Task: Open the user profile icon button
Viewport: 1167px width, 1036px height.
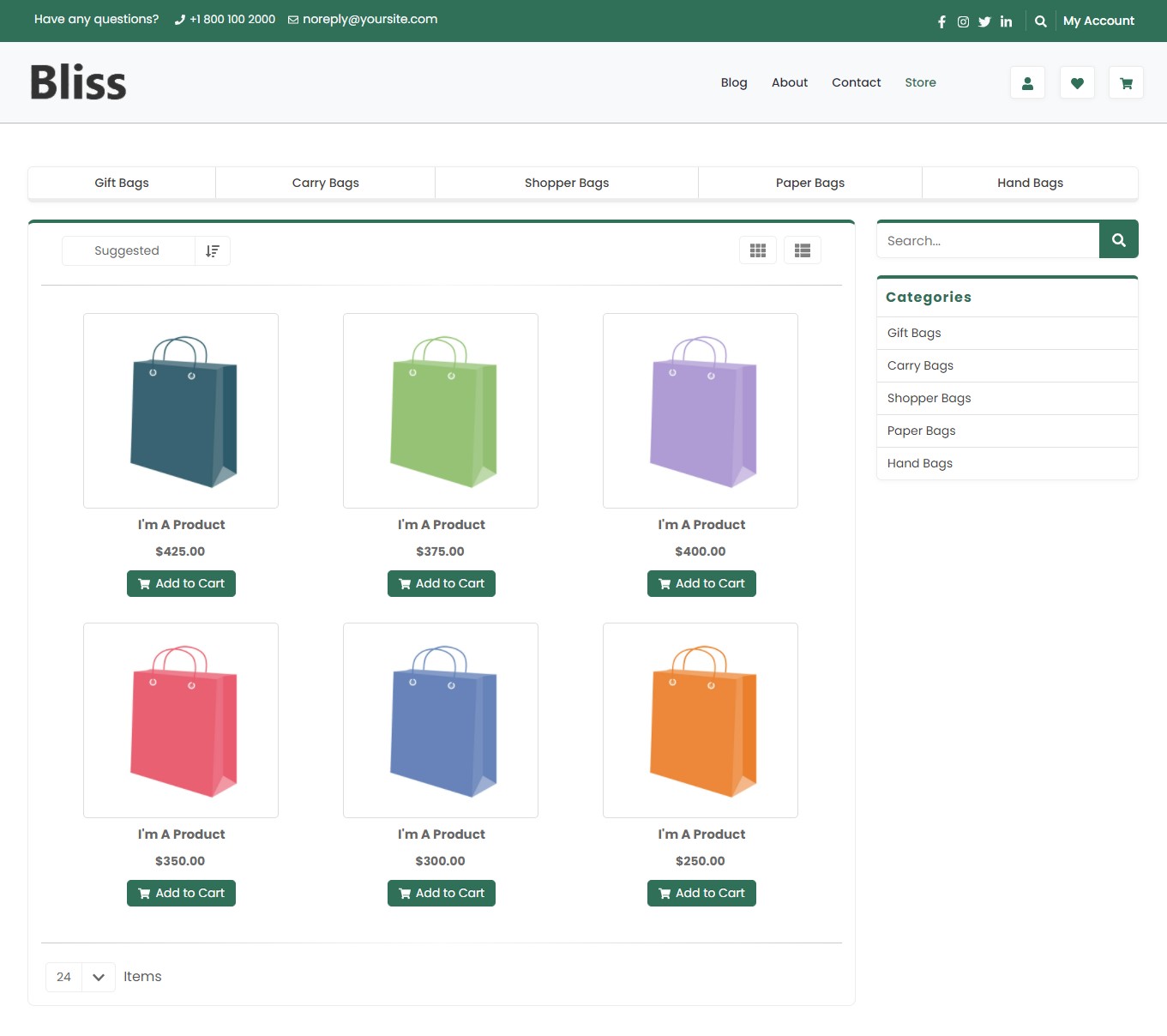Action: (1027, 83)
